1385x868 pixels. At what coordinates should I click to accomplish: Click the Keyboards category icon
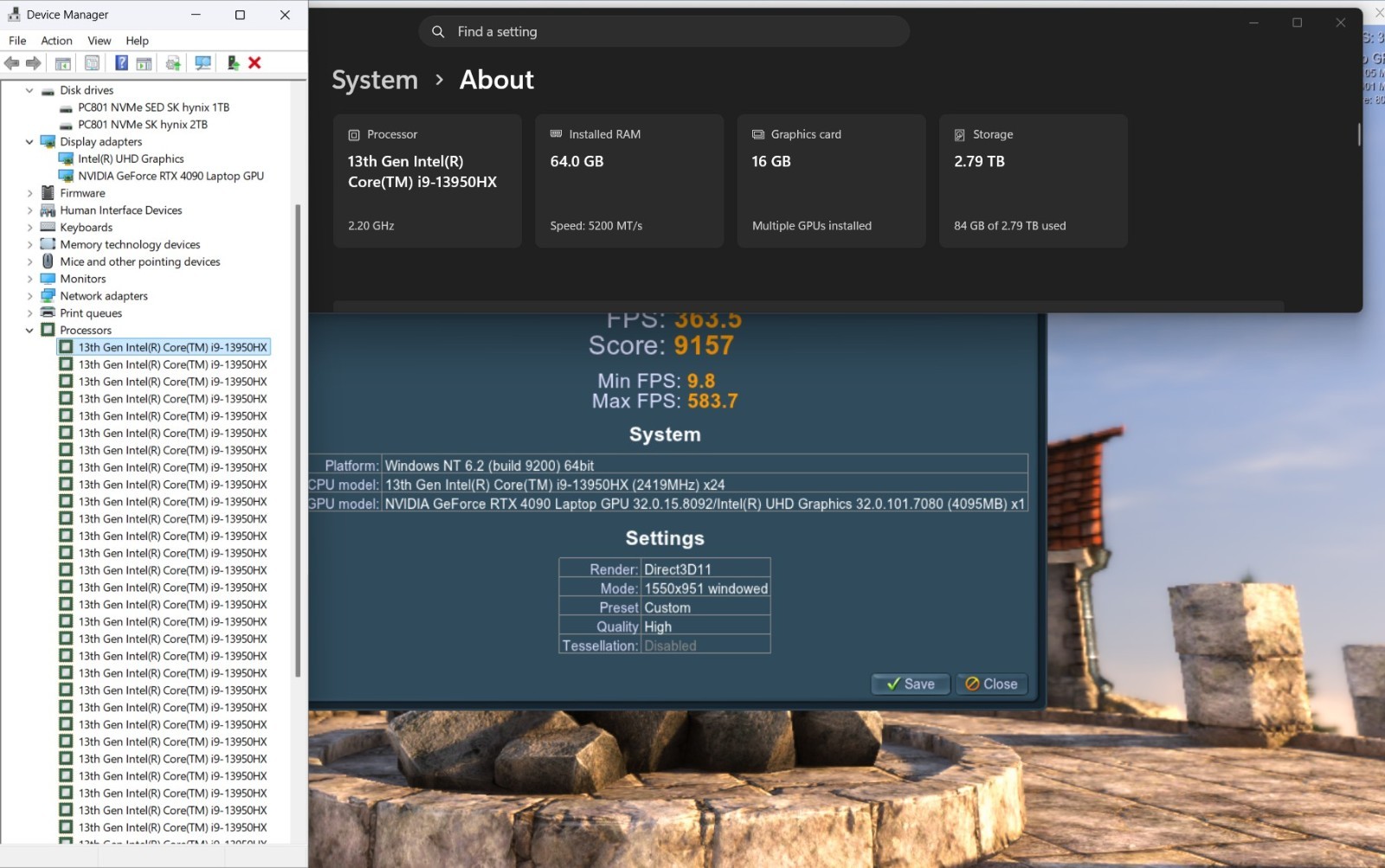tap(48, 228)
